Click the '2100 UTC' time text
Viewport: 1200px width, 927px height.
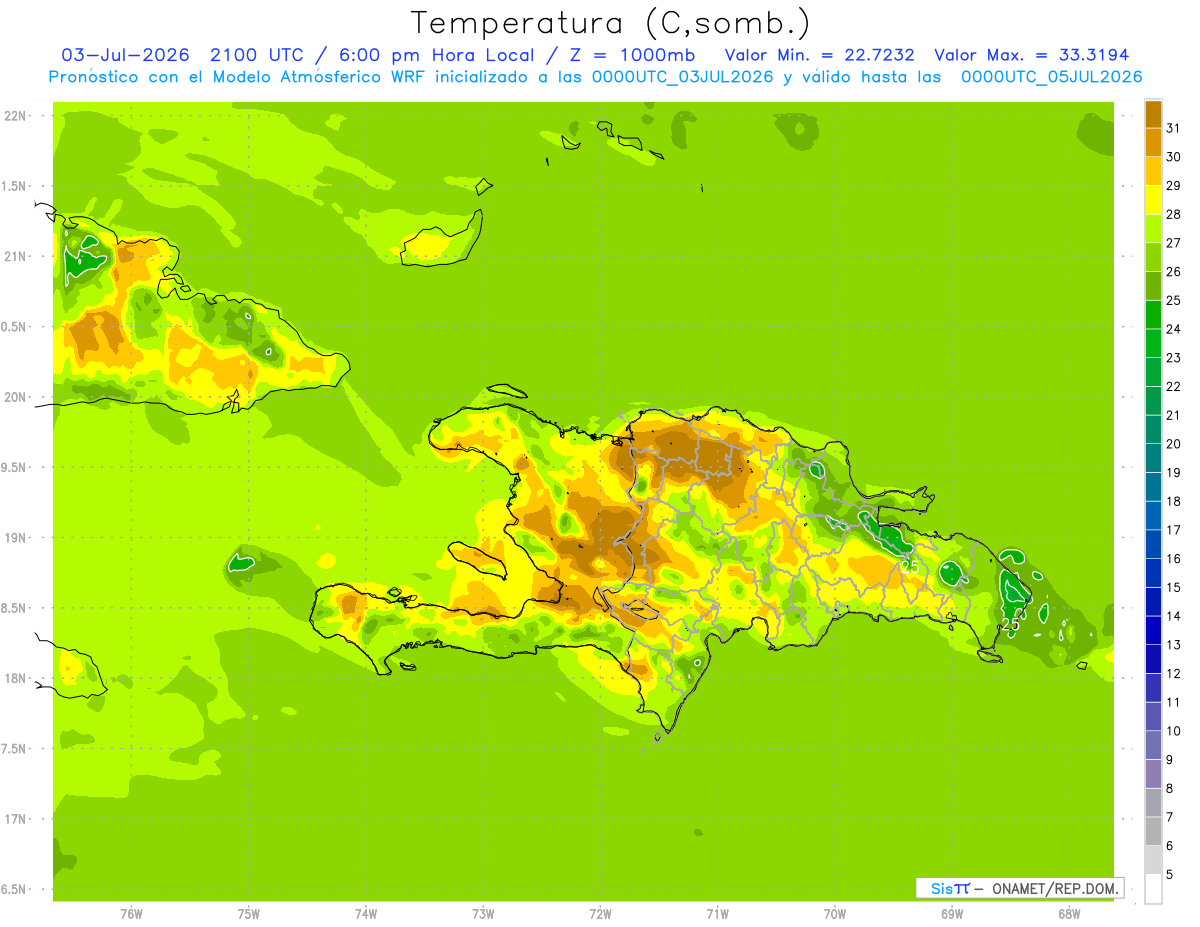(x=258, y=55)
